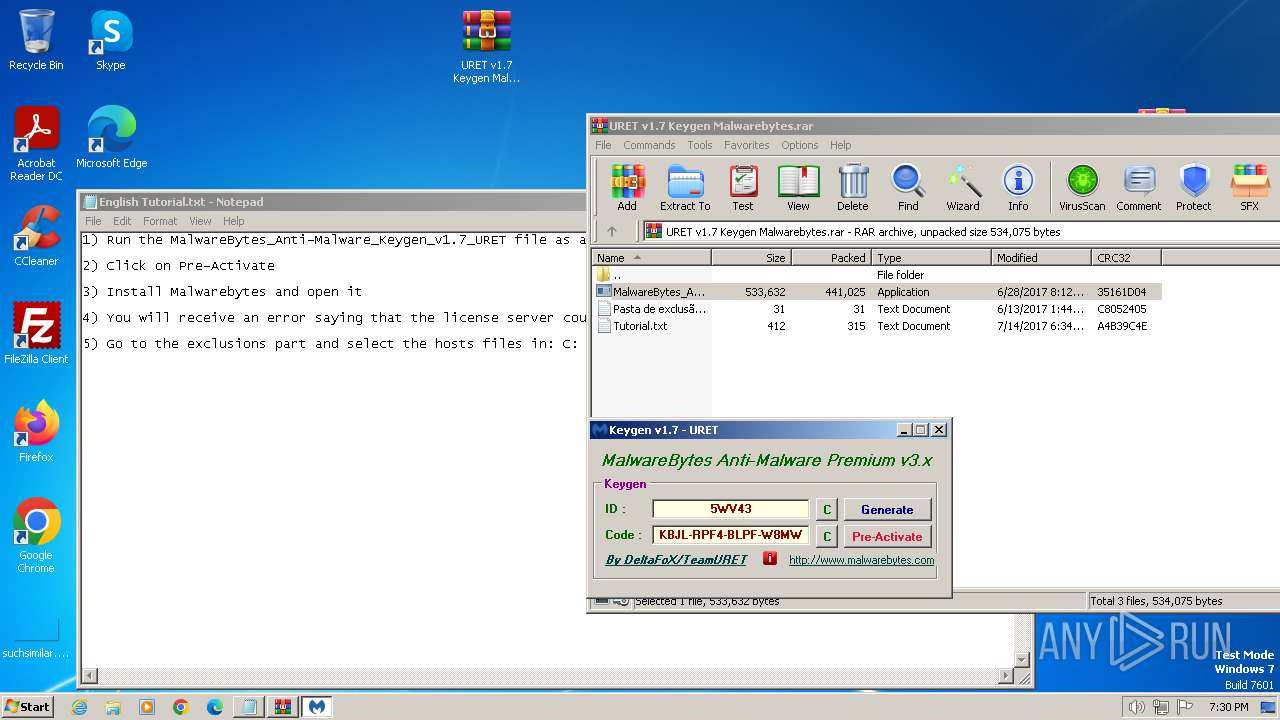
Task: Click the Code field with license key
Action: click(731, 535)
